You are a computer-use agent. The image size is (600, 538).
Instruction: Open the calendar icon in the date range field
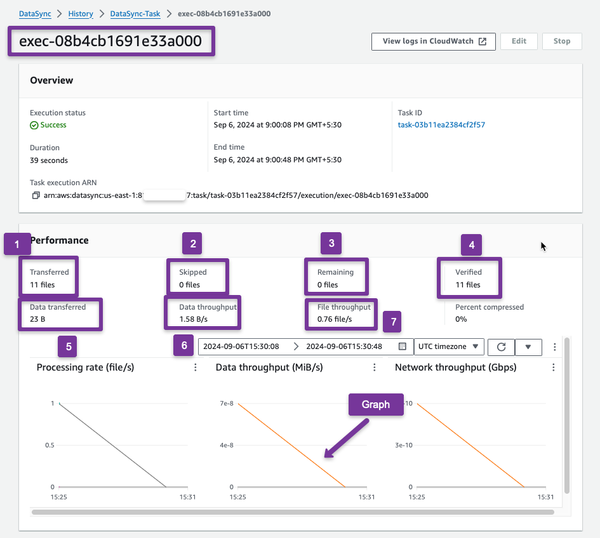pos(402,346)
